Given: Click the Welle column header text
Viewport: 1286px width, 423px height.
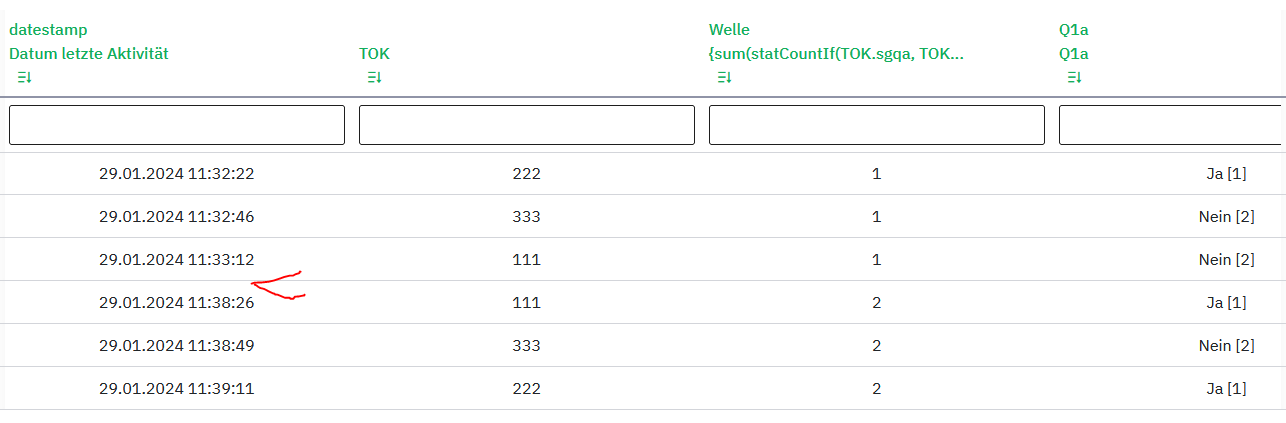Looking at the screenshot, I should point(729,30).
